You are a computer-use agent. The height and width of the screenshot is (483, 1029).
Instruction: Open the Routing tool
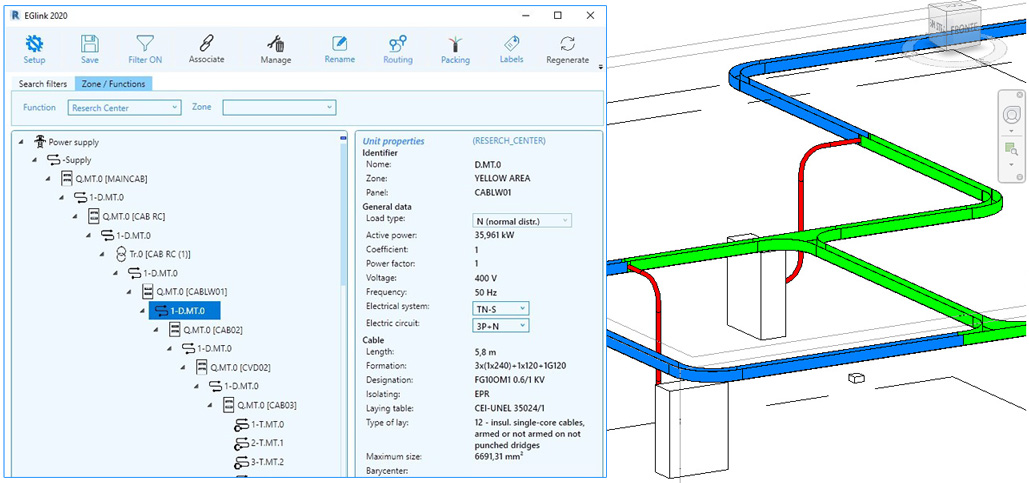click(397, 44)
